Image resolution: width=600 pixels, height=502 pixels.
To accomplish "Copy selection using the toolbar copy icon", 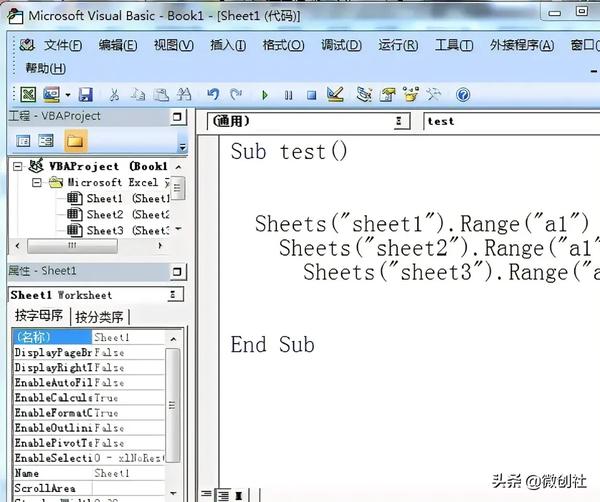I will (138, 95).
